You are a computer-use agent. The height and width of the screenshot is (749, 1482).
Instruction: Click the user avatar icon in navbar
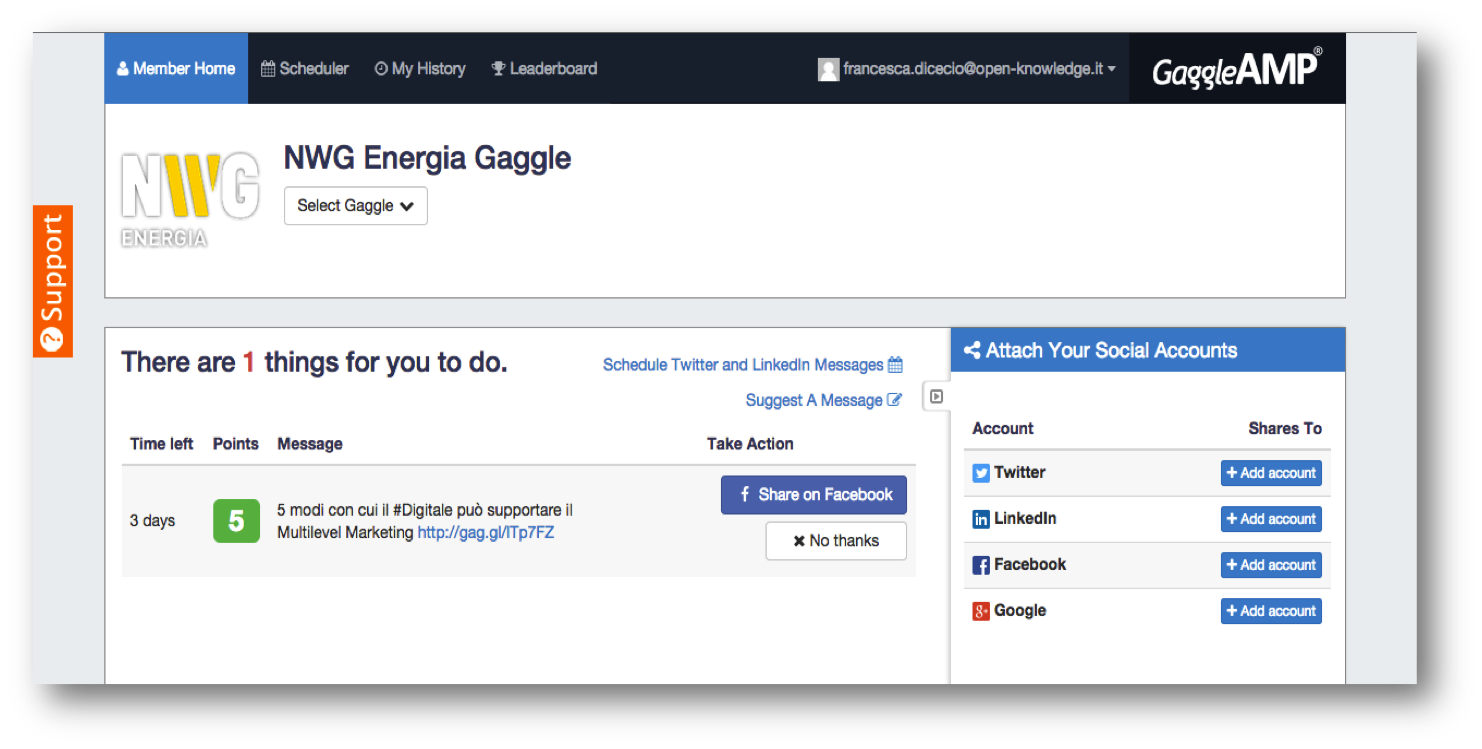click(x=828, y=69)
